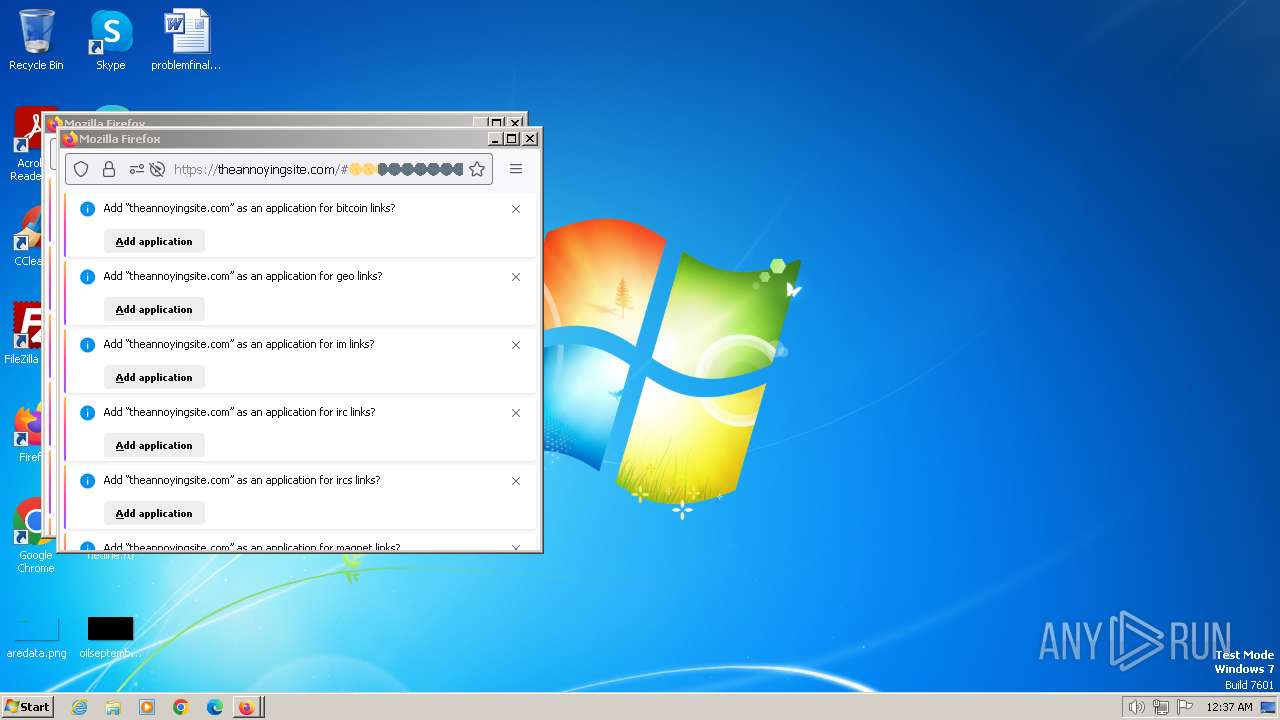The image size is (1280, 720).
Task: Minimize the front Mozilla Firefox window
Action: pos(494,139)
